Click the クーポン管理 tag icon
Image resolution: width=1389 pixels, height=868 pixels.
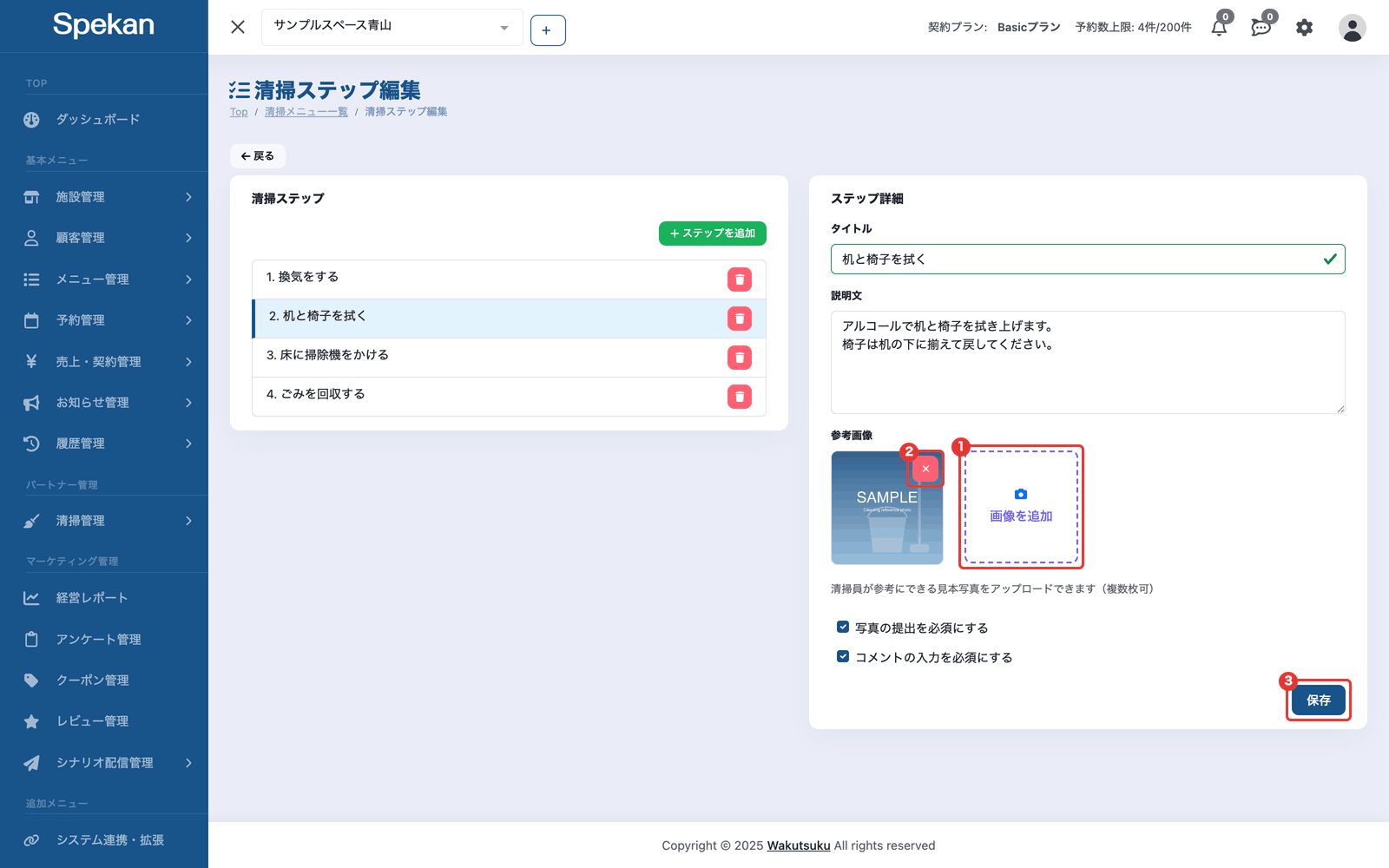(x=31, y=681)
